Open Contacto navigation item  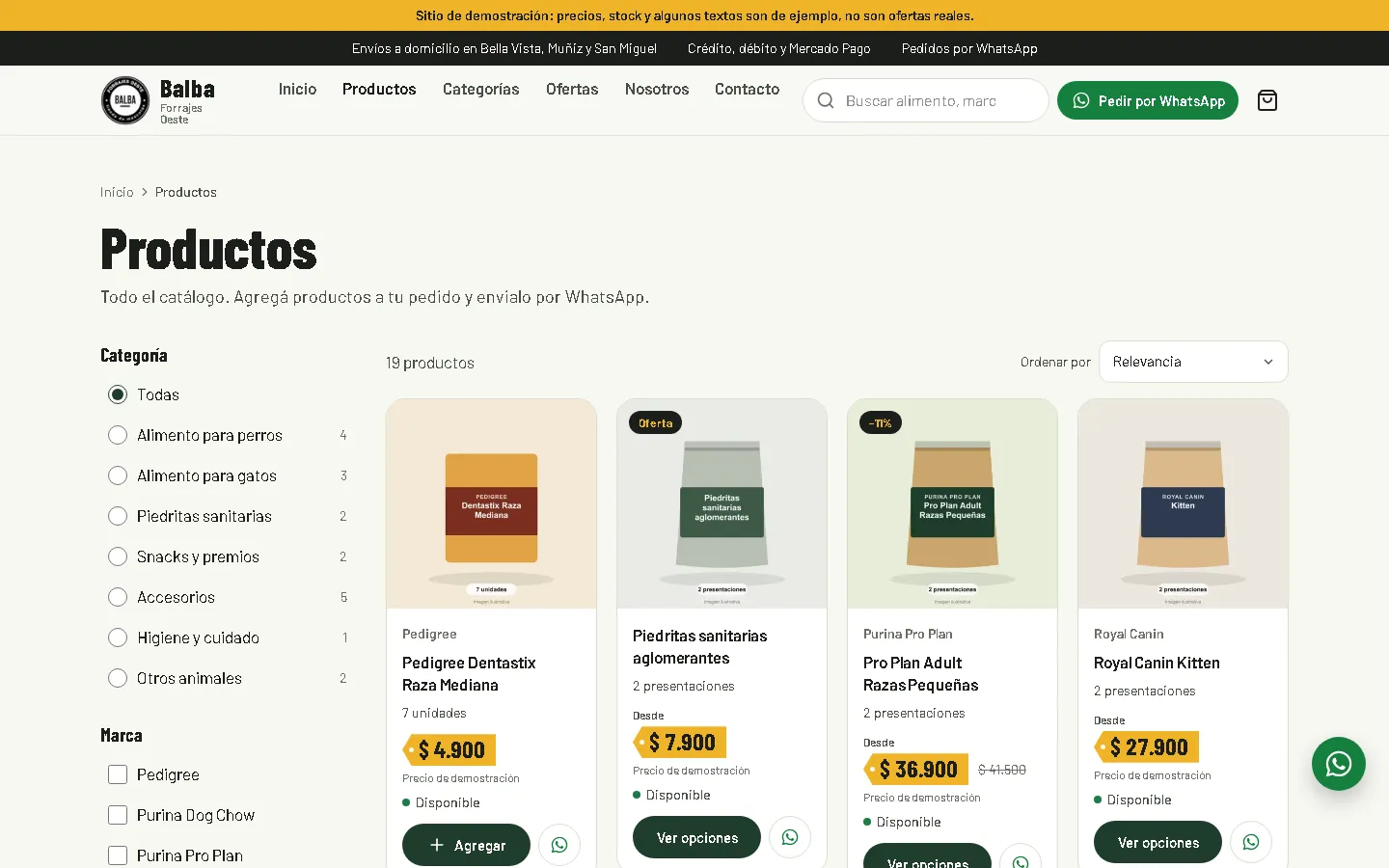747,89
